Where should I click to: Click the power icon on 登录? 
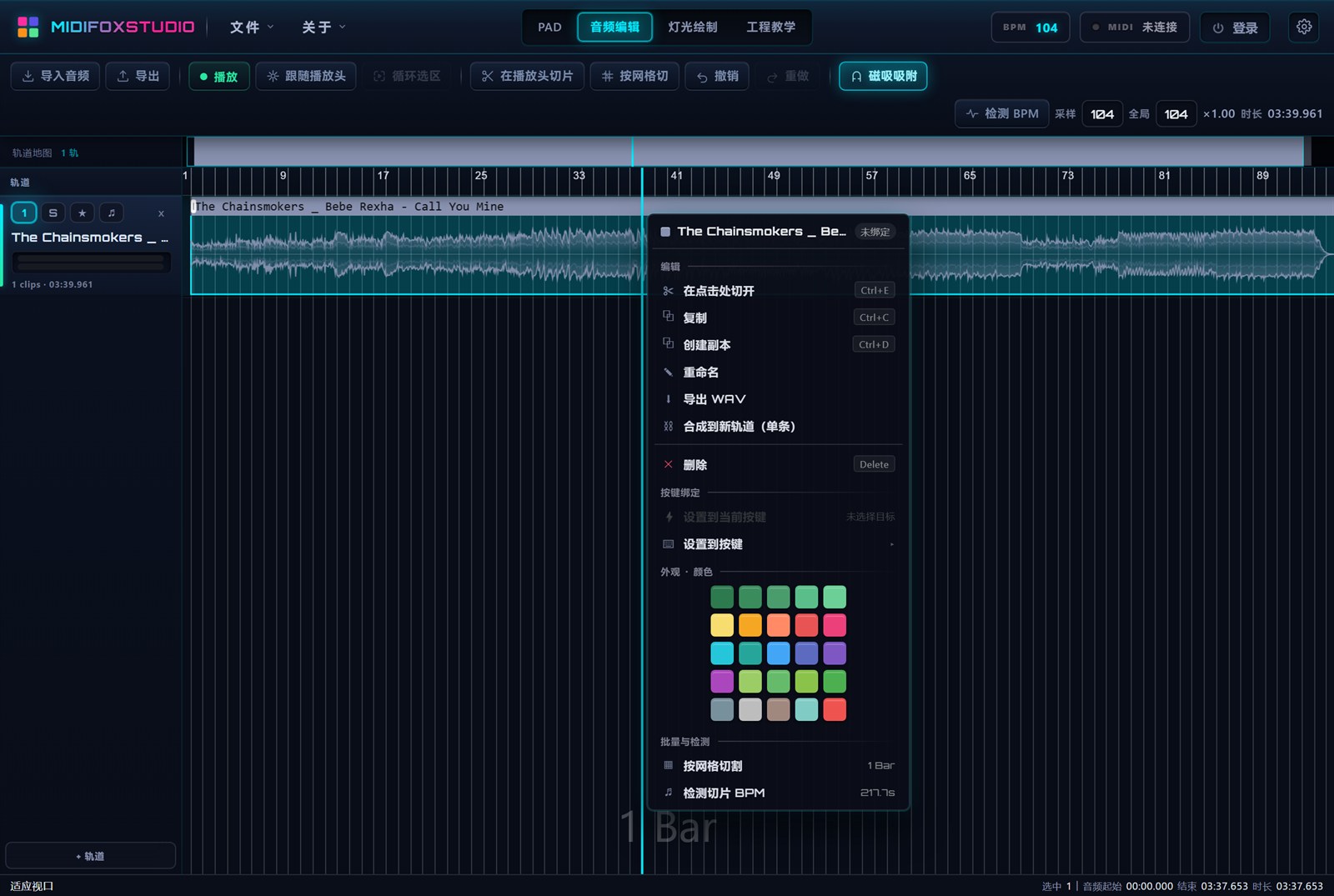click(1218, 28)
